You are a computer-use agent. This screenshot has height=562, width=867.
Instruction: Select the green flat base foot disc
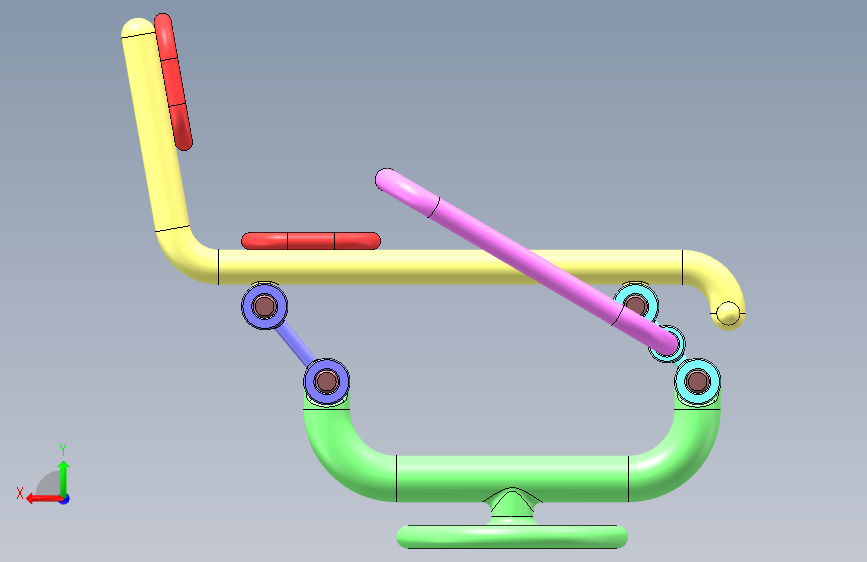(512, 537)
